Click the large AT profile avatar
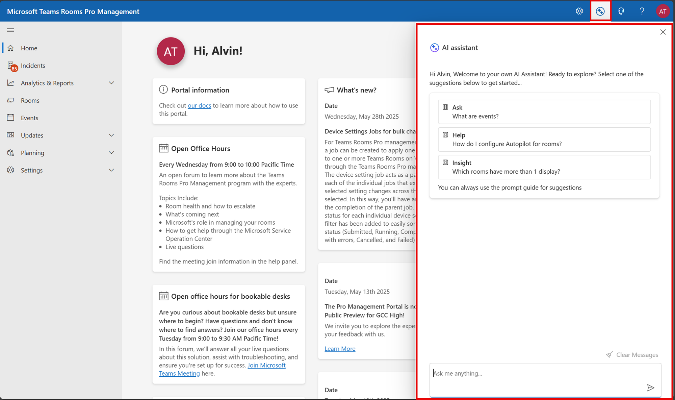This screenshot has width=675, height=400. pos(171,52)
